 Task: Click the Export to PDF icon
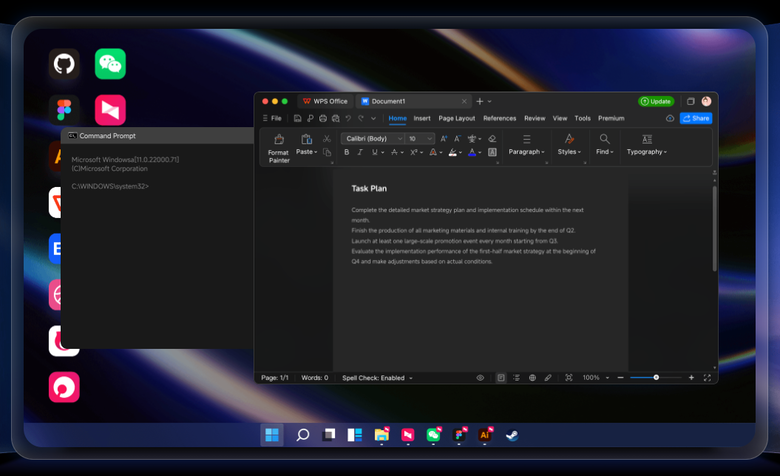310,118
